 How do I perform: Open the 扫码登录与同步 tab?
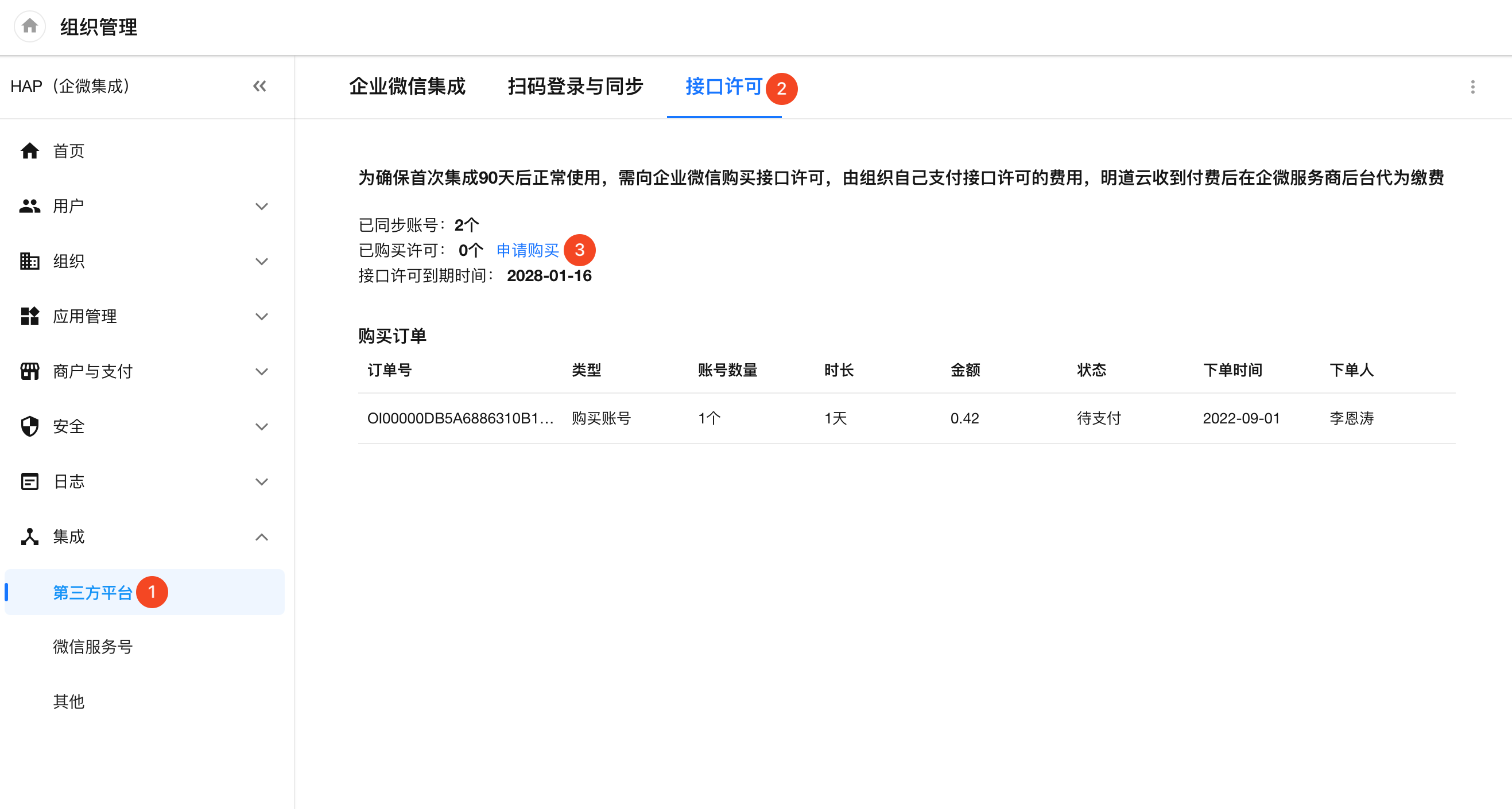(575, 87)
